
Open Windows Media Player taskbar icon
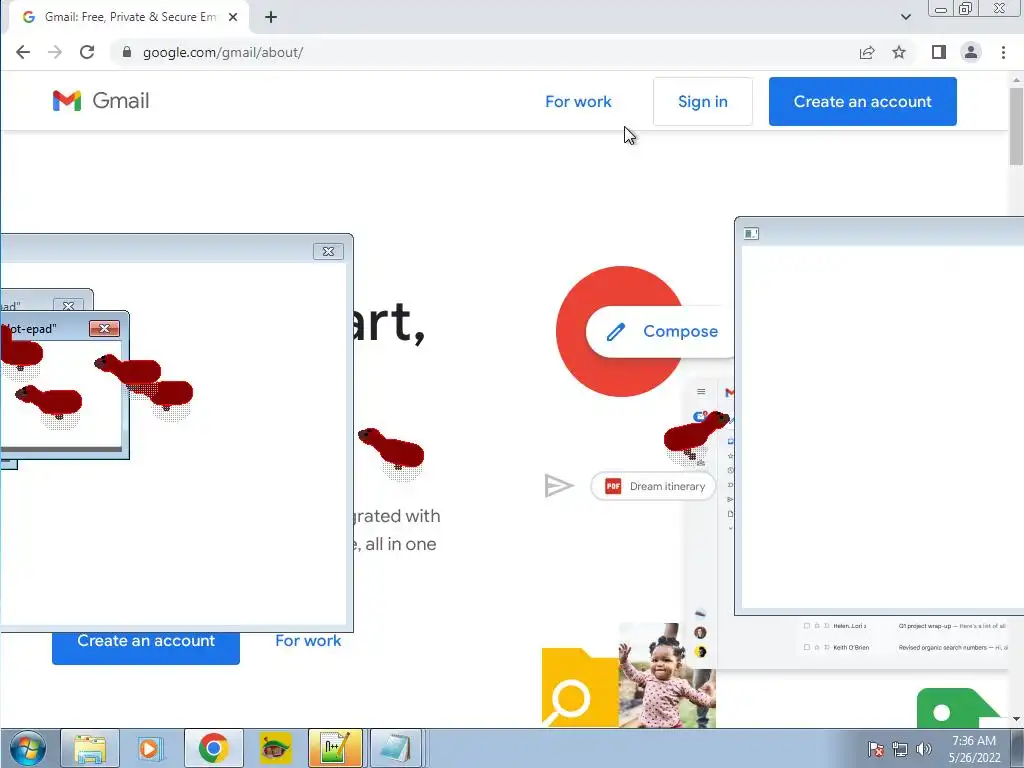[x=150, y=748]
